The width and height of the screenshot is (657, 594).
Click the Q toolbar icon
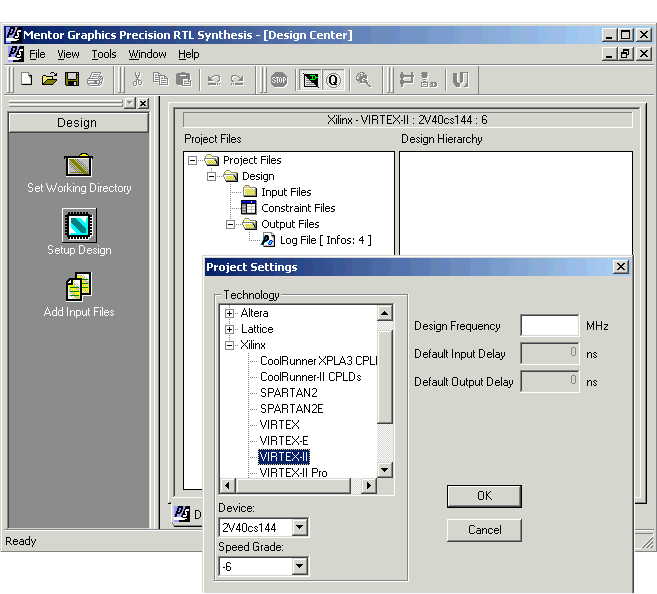[334, 80]
